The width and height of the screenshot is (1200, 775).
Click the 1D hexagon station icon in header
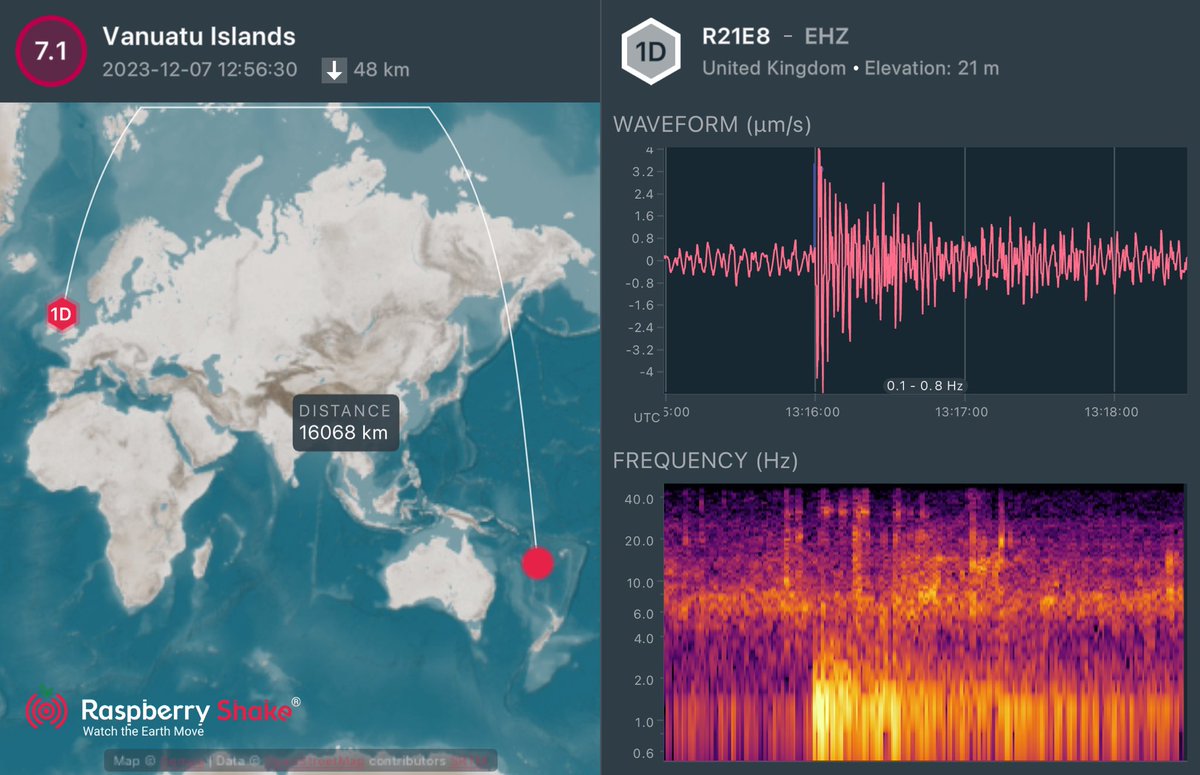[x=650, y=52]
